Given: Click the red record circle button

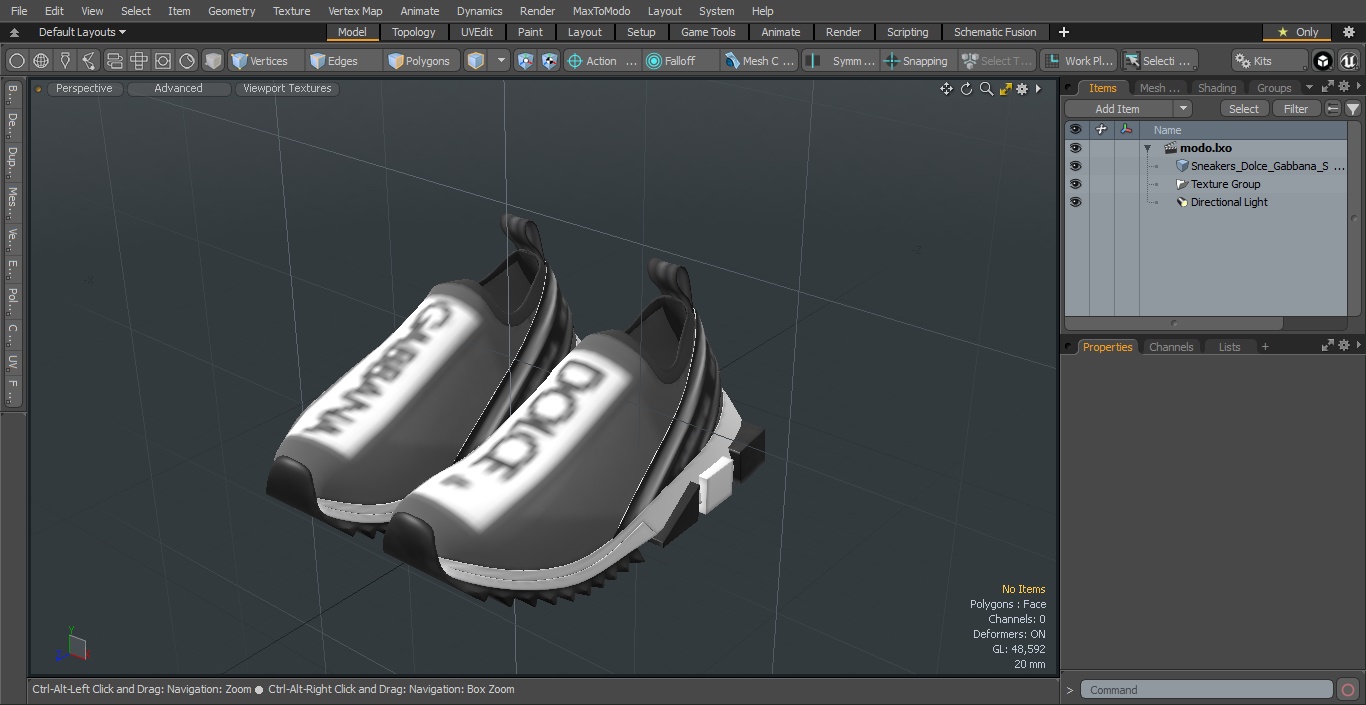Looking at the screenshot, I should (x=1348, y=690).
